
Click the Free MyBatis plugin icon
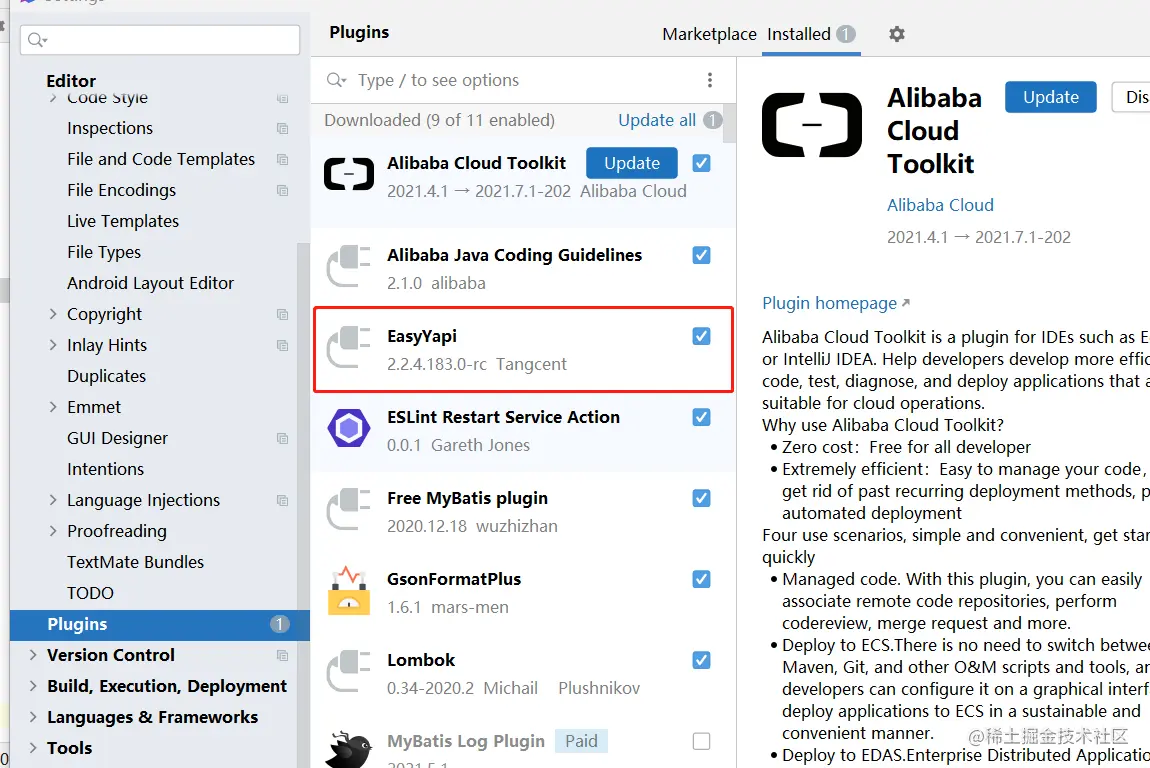coord(348,509)
